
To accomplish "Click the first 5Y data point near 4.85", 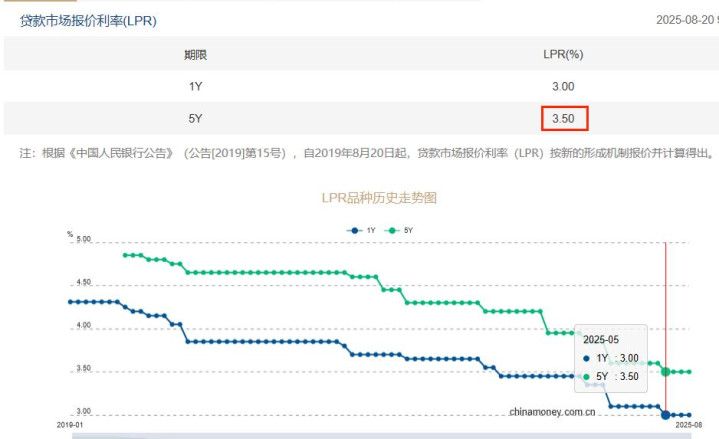I will [125, 255].
